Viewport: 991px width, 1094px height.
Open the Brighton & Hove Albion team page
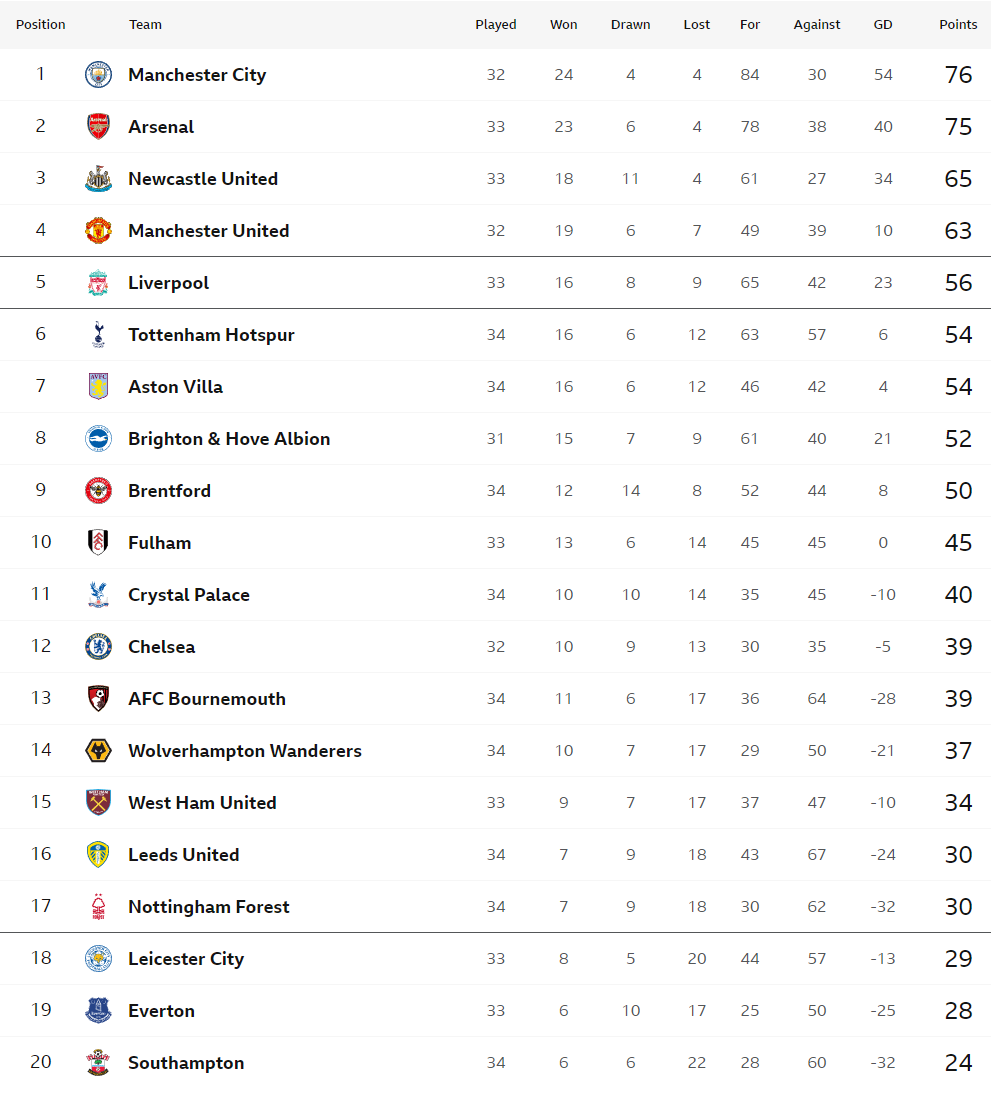(x=229, y=439)
